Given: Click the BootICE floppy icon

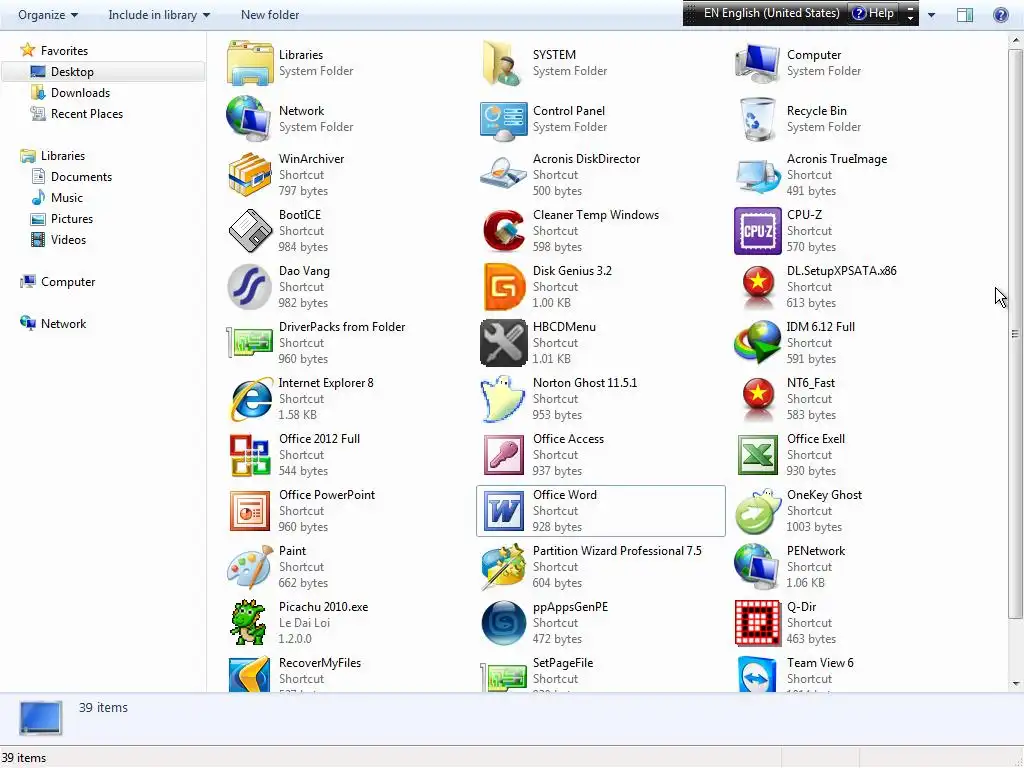Looking at the screenshot, I should (249, 231).
